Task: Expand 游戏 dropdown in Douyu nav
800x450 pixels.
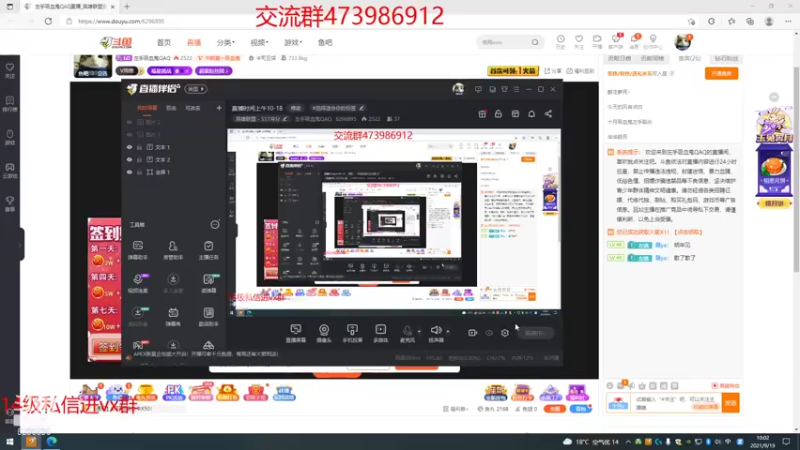Action: [293, 42]
